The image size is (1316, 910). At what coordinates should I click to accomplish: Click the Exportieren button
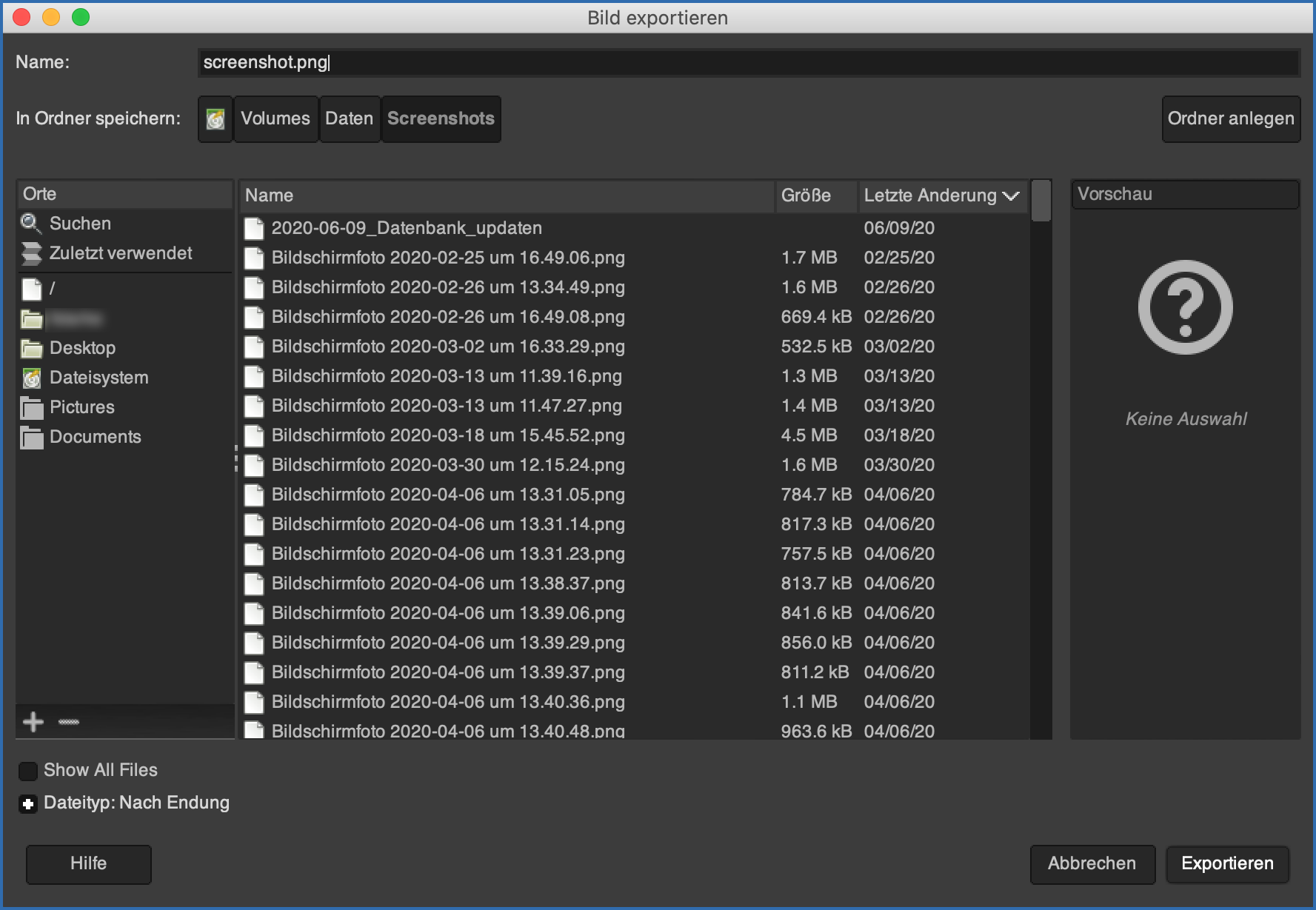(1227, 864)
